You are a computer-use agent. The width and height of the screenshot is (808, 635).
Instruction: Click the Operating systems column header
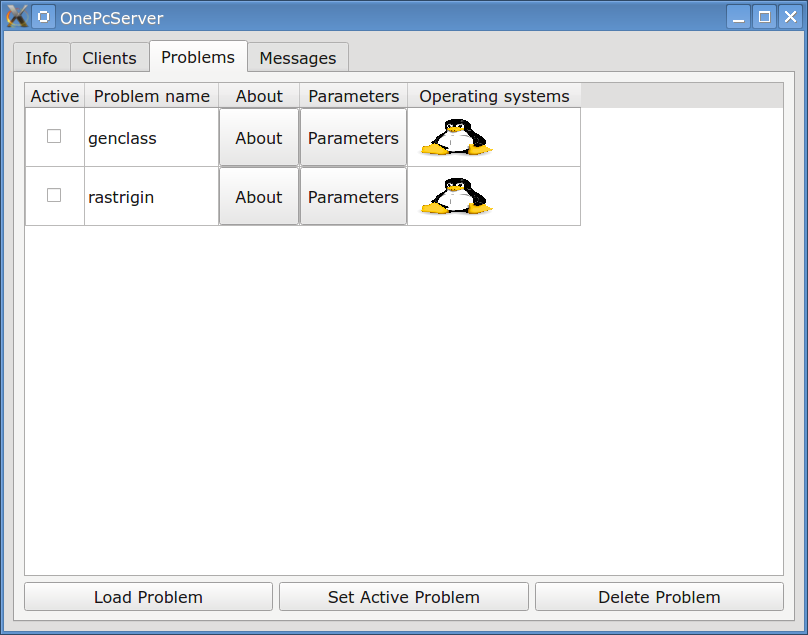(x=493, y=95)
